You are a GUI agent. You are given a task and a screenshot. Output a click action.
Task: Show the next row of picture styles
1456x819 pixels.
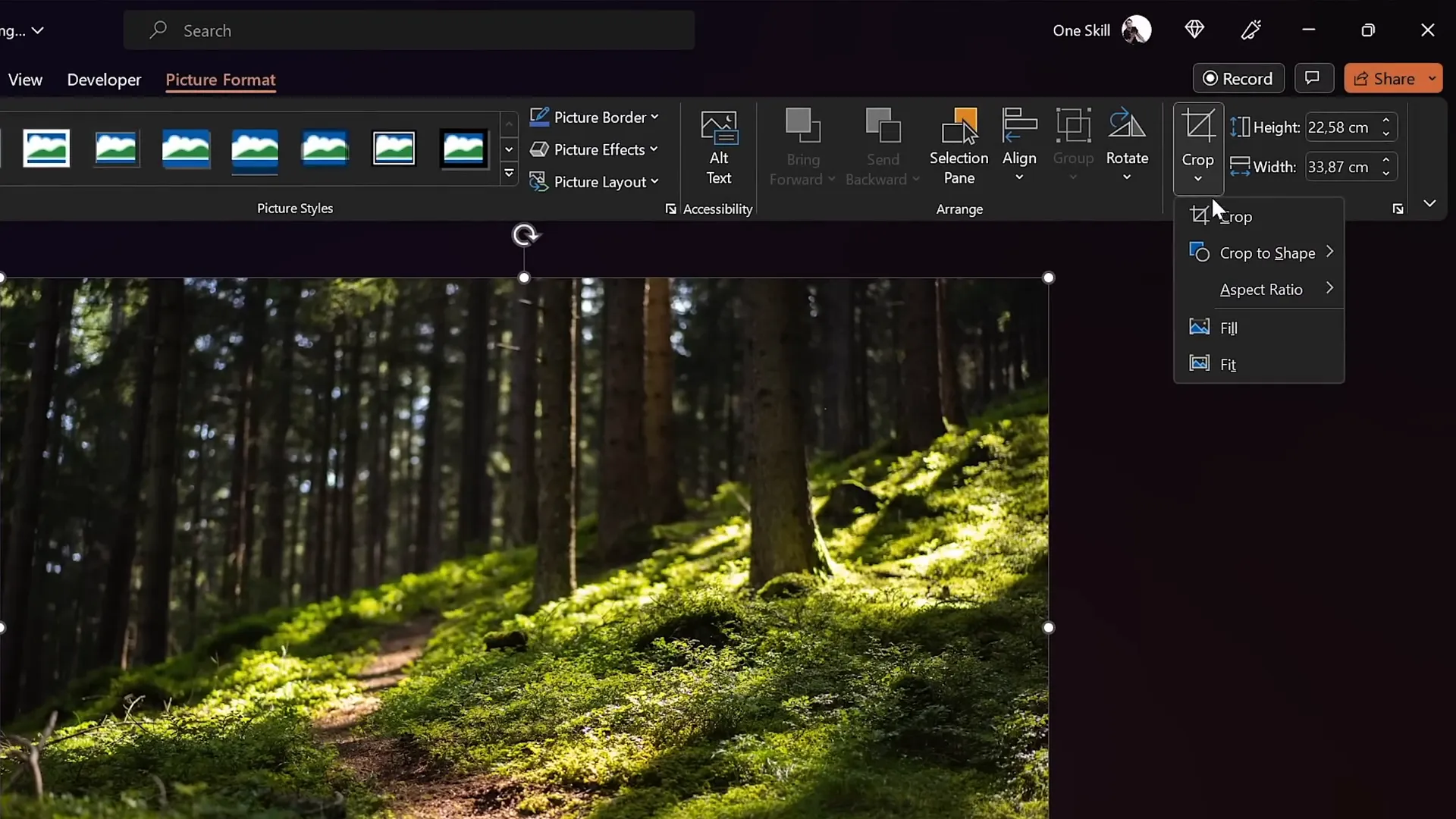click(x=510, y=149)
